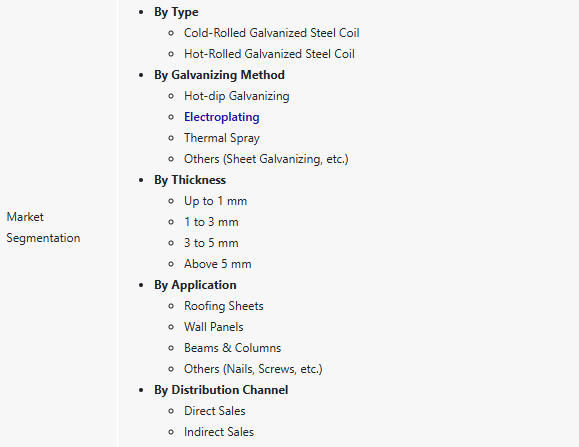The height and width of the screenshot is (447, 579).
Task: Click Cold-Rolled Galvanized Steel Coil text
Action: [x=271, y=33]
